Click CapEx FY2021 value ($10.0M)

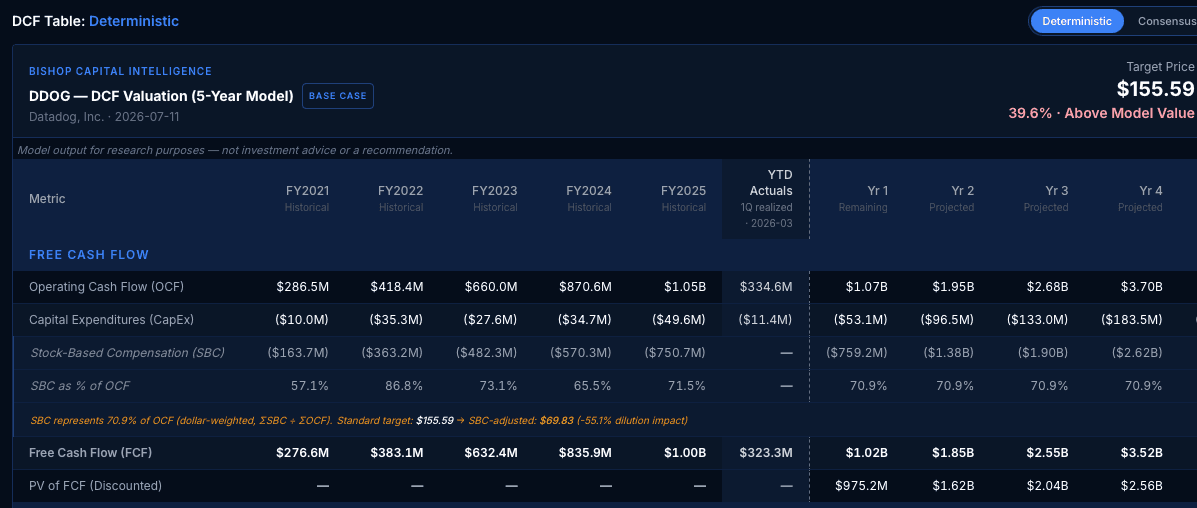(x=302, y=320)
